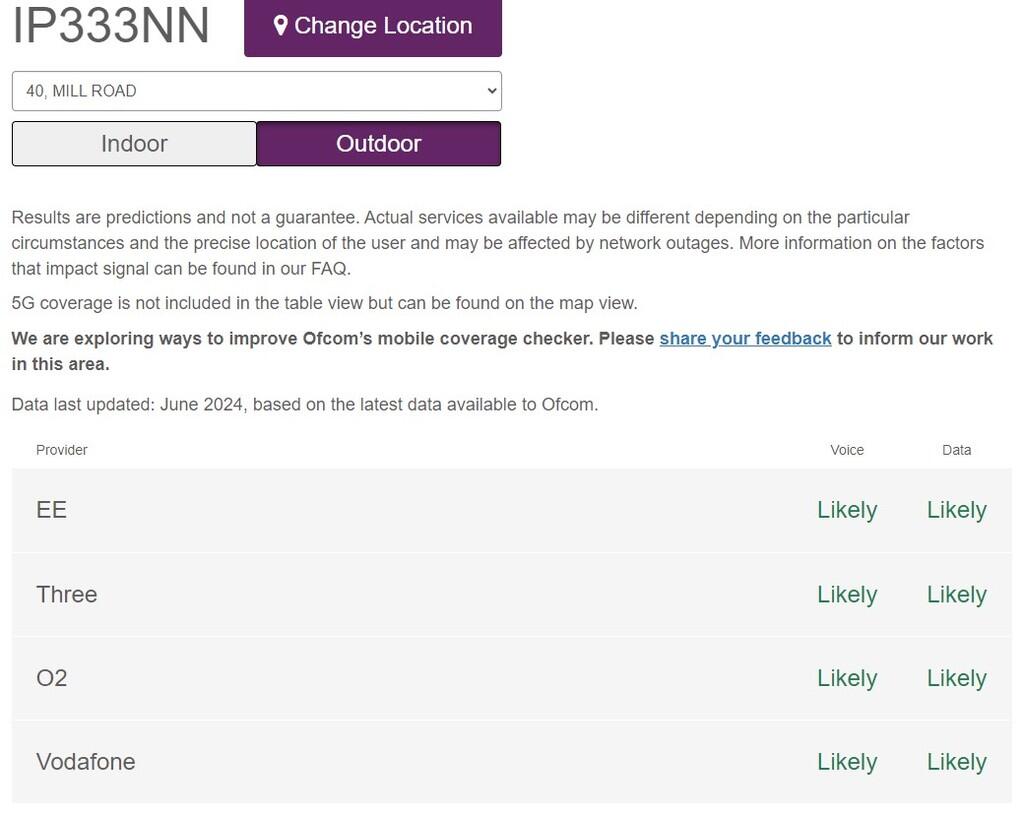Image resolution: width=1024 pixels, height=816 pixels.
Task: Click the map pin icon beside Change Location
Action: point(281,26)
